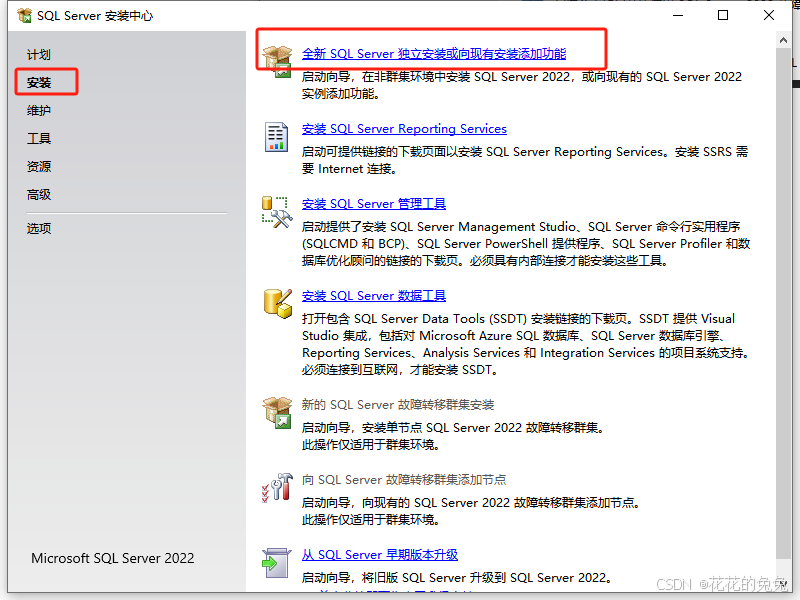Click the SQL Server title bar icon
Image resolution: width=800 pixels, height=600 pixels.
[24, 16]
